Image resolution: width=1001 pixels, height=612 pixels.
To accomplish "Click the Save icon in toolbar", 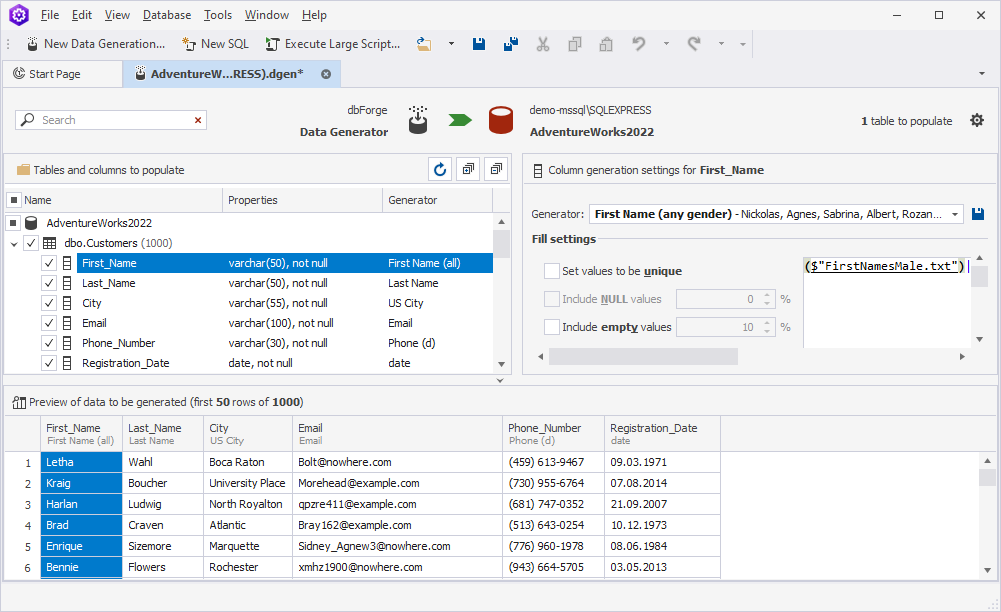I will (479, 44).
